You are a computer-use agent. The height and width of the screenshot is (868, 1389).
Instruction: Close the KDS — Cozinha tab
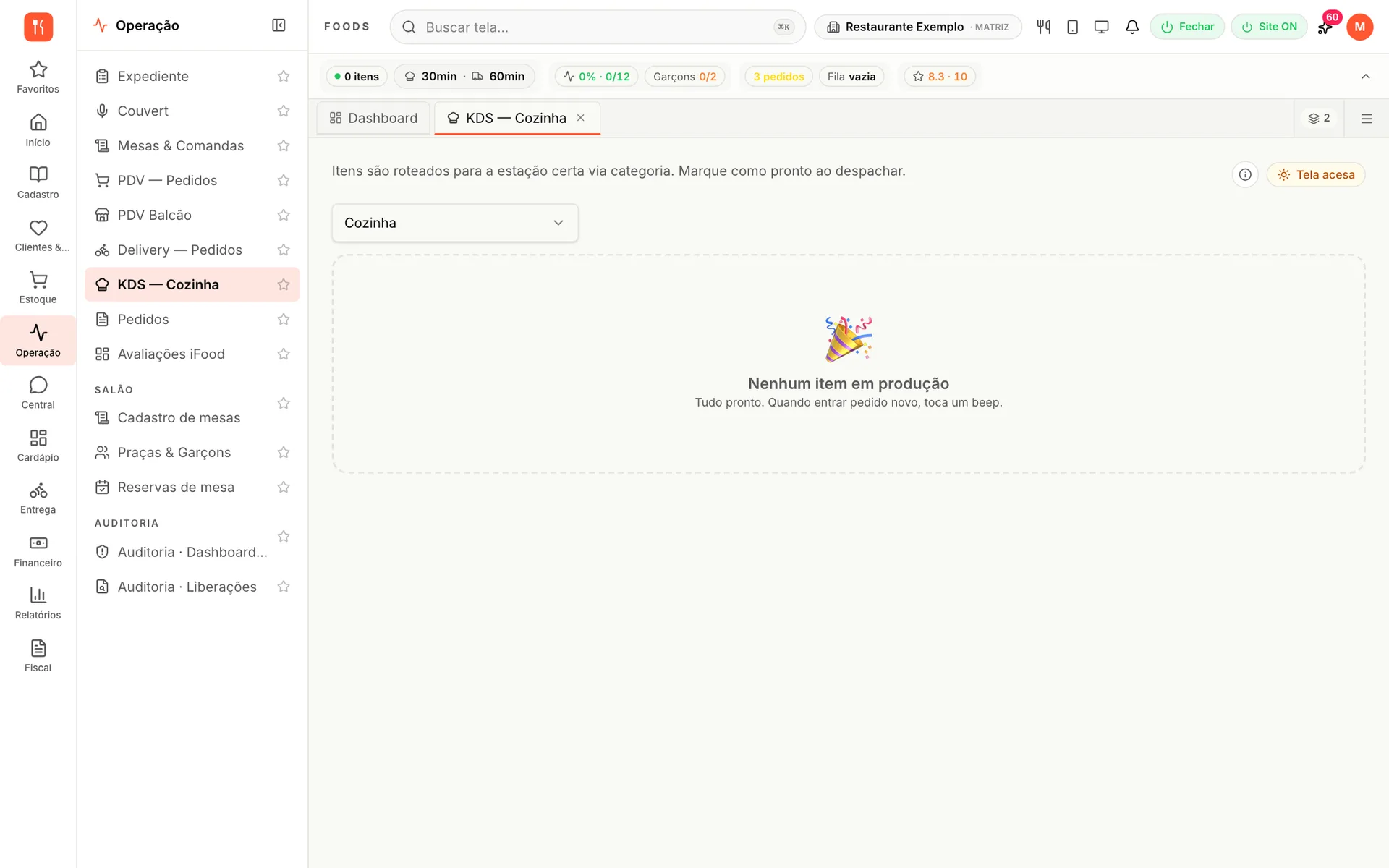pyautogui.click(x=581, y=118)
